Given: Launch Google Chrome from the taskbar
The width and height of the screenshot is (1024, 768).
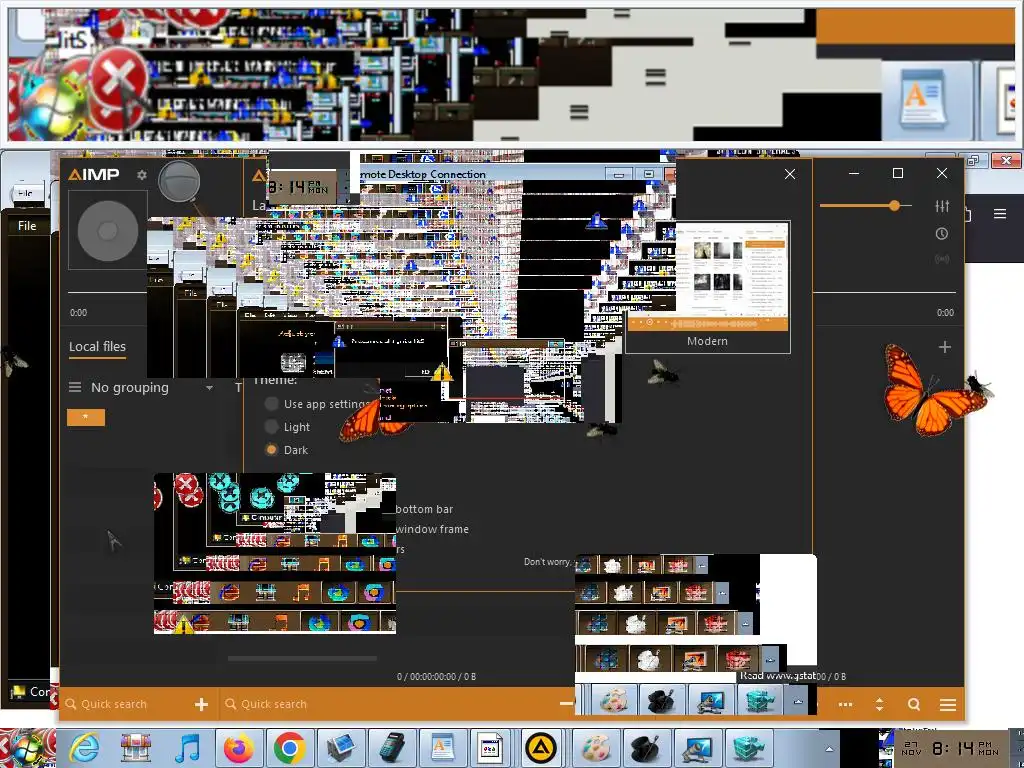Looking at the screenshot, I should [289, 748].
